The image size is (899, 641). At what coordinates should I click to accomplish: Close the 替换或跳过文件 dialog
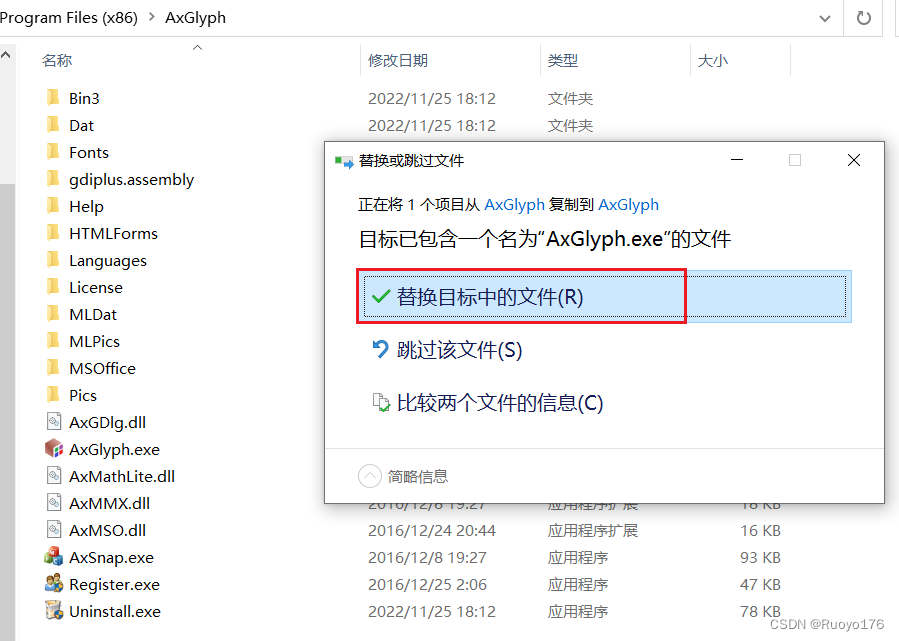tap(854, 160)
